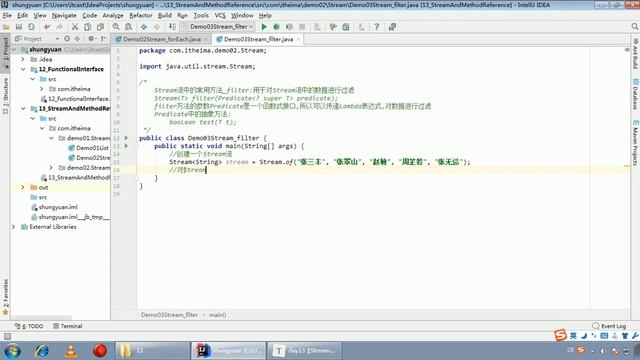Click the Copy toolbar icon
Screen dimensions: 640x360
(x=87, y=27)
